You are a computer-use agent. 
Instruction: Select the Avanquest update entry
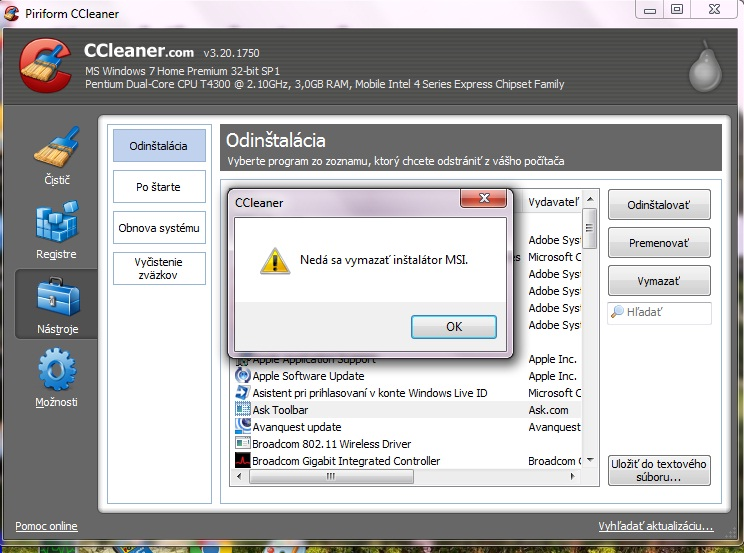click(x=408, y=427)
